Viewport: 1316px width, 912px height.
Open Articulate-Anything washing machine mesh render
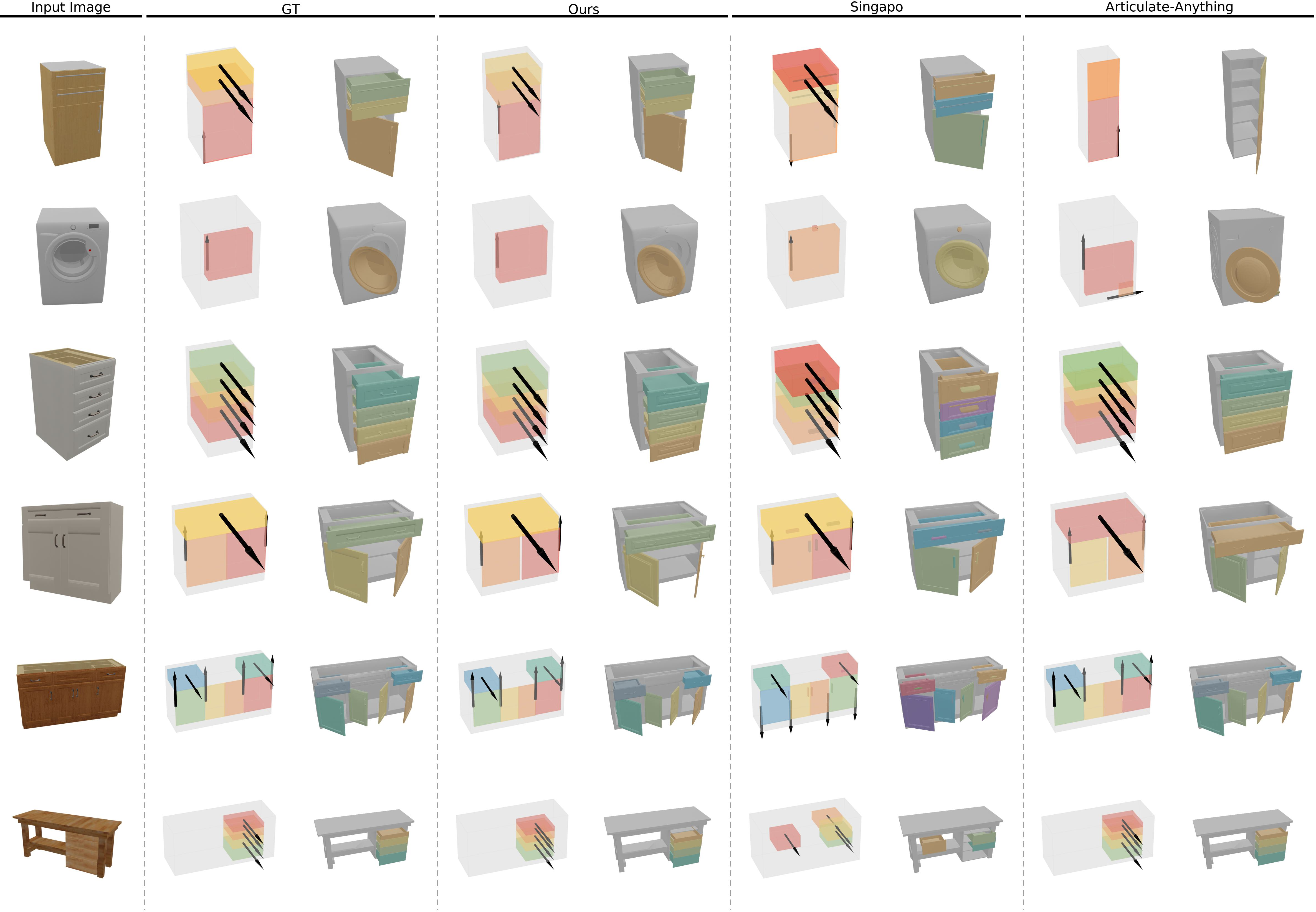pyautogui.click(x=1246, y=257)
